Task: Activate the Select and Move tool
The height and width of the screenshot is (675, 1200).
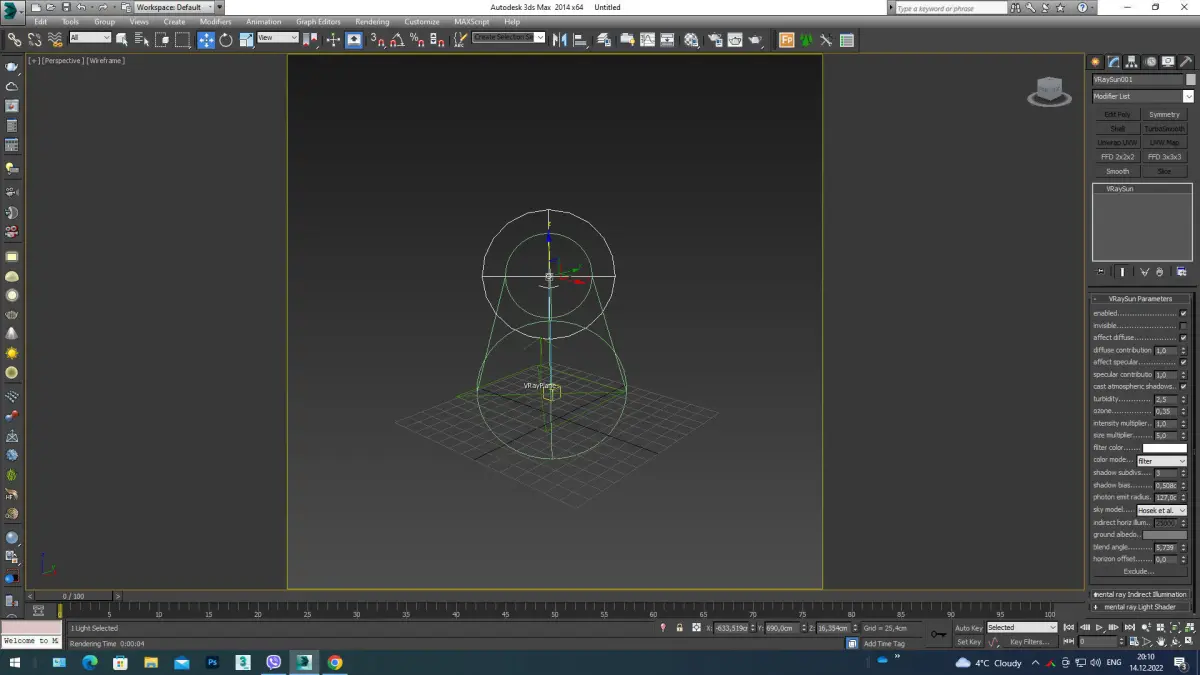Action: coord(205,40)
